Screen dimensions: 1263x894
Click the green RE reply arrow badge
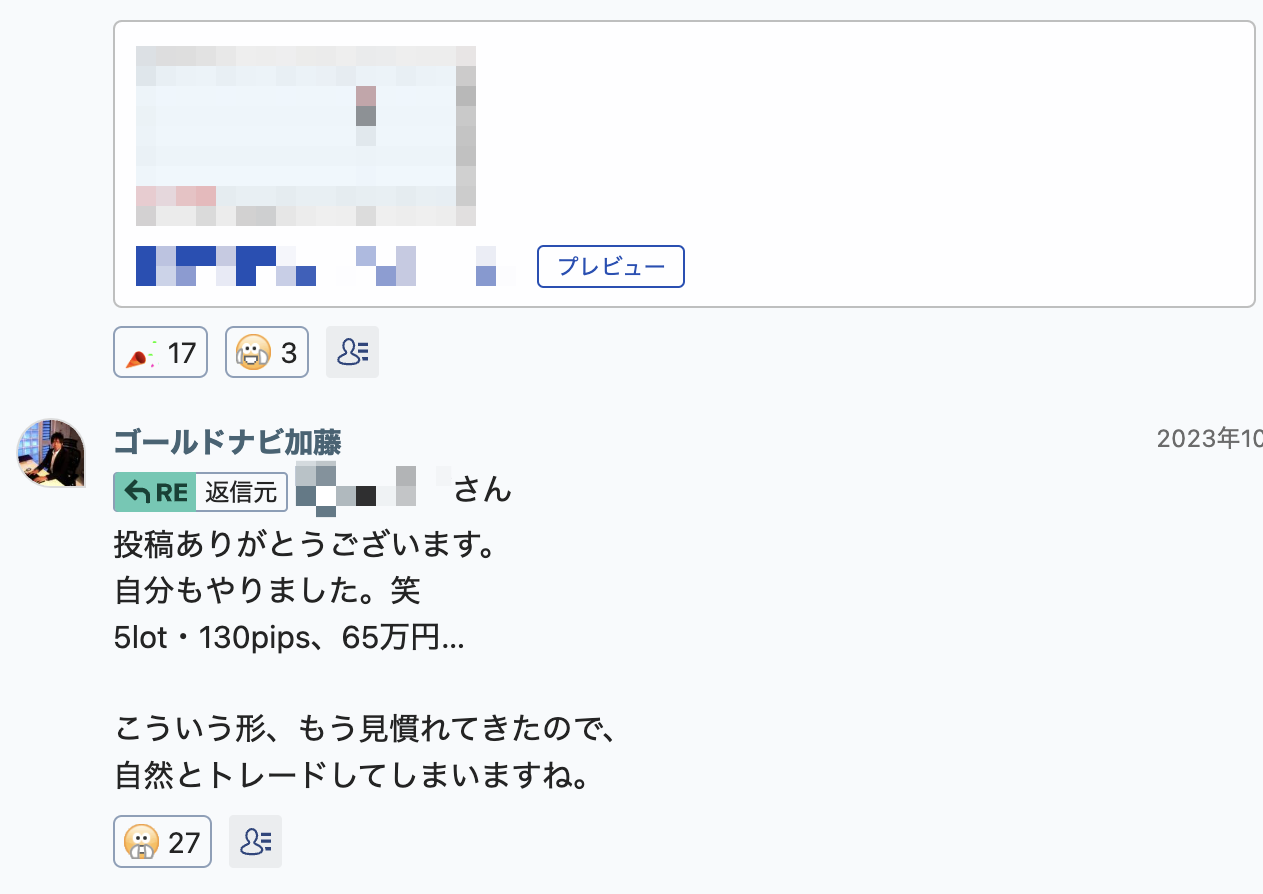[x=154, y=492]
